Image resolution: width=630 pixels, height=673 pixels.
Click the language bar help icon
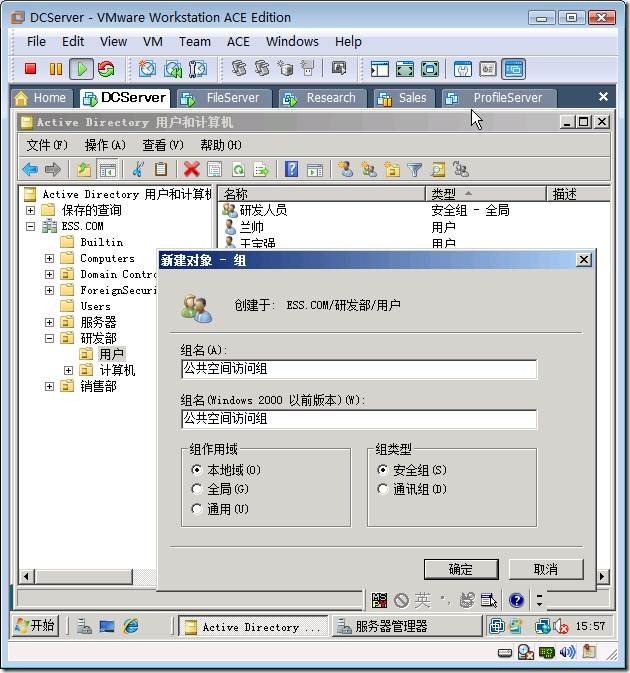click(516, 600)
